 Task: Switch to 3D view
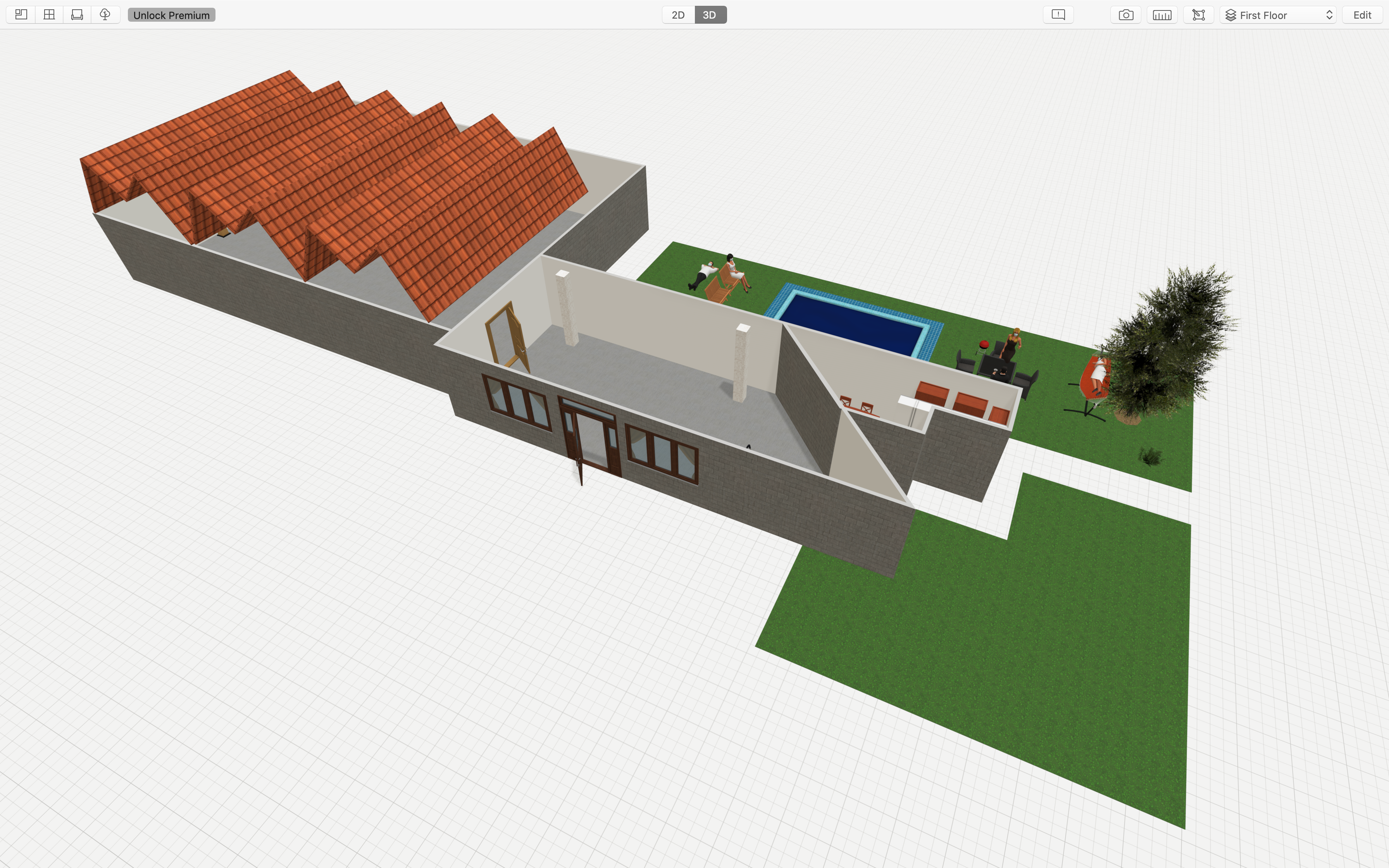coord(710,15)
